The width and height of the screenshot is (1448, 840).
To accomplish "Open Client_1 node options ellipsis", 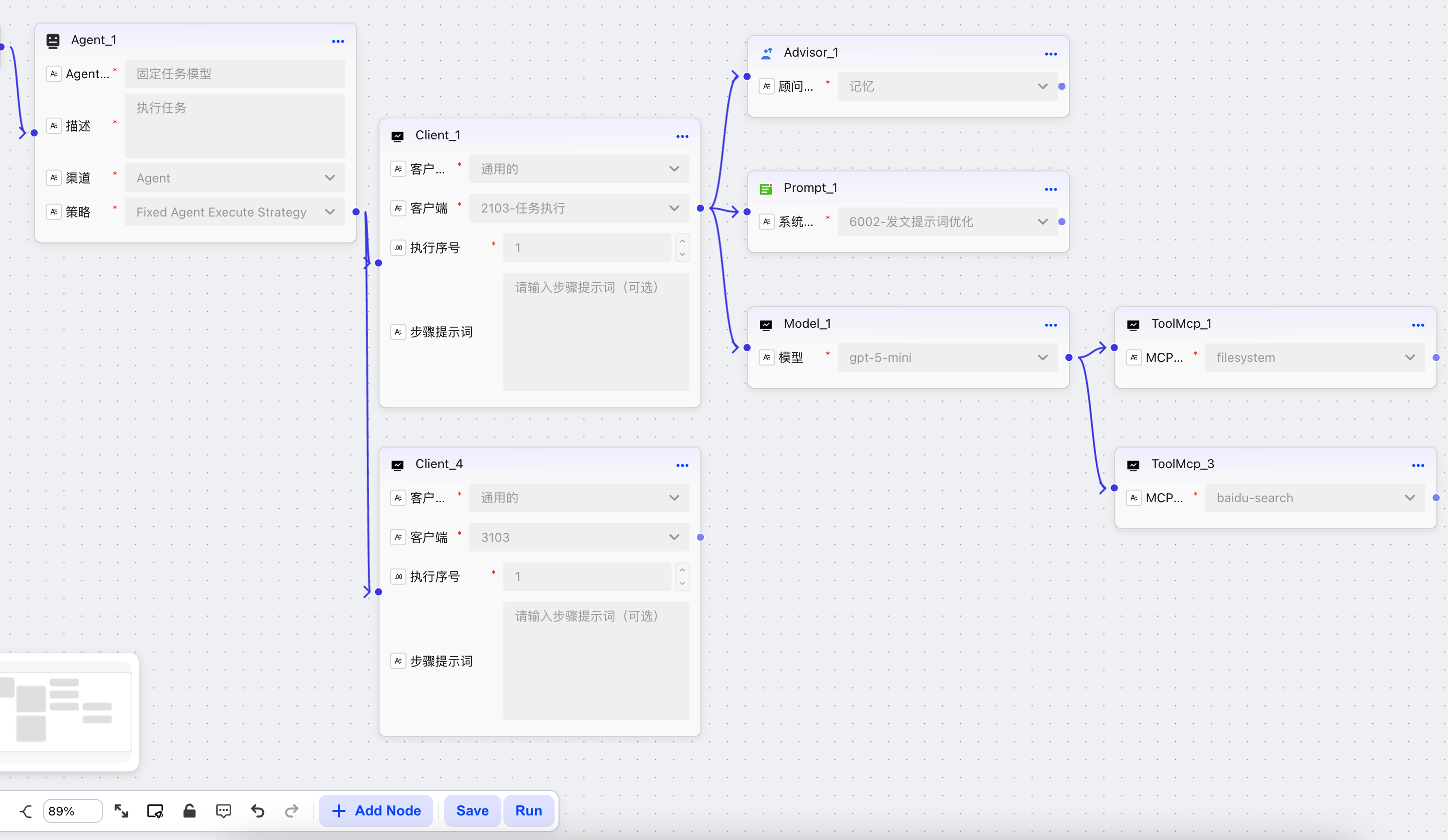I will pos(682,136).
